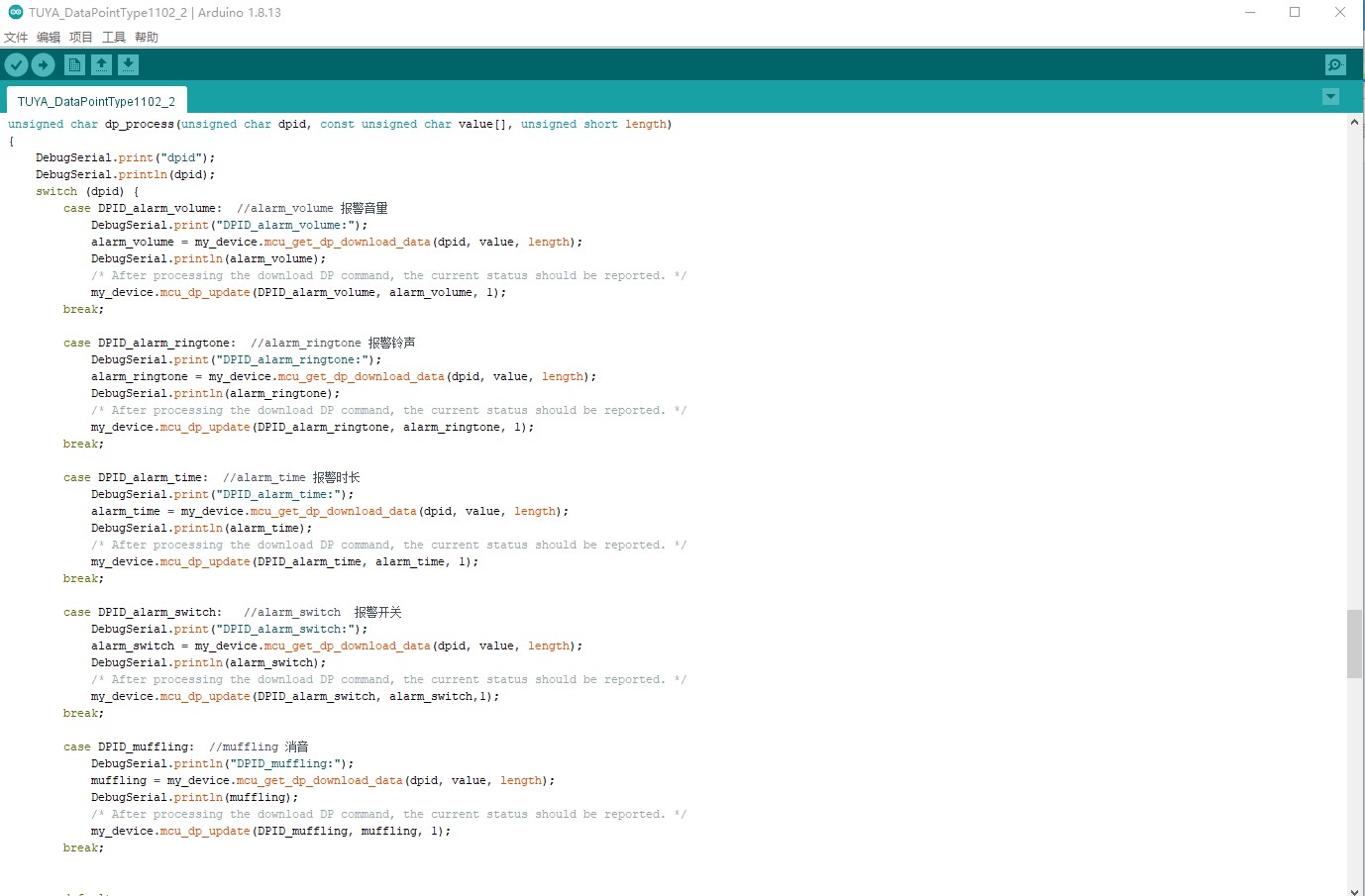Click the scrollbar up arrow

pyautogui.click(x=1354, y=122)
